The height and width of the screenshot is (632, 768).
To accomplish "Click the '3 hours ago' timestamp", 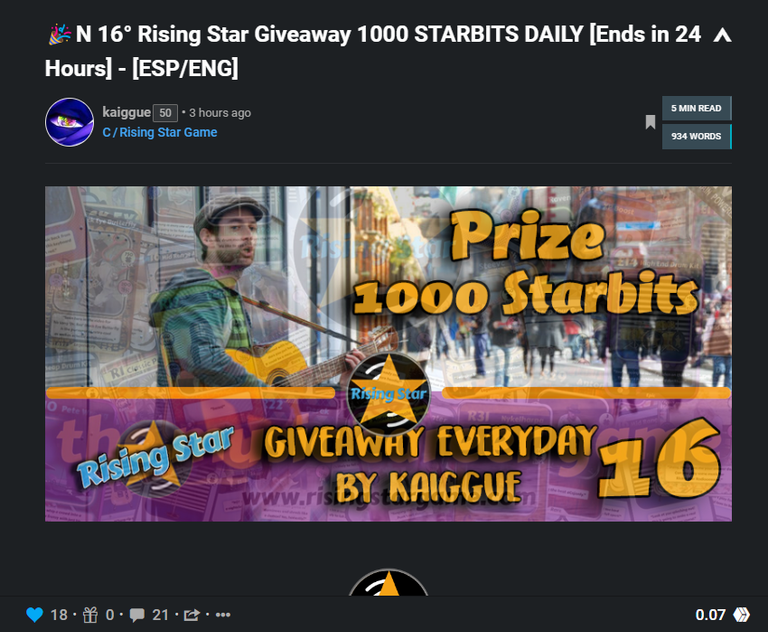I will click(x=220, y=113).
